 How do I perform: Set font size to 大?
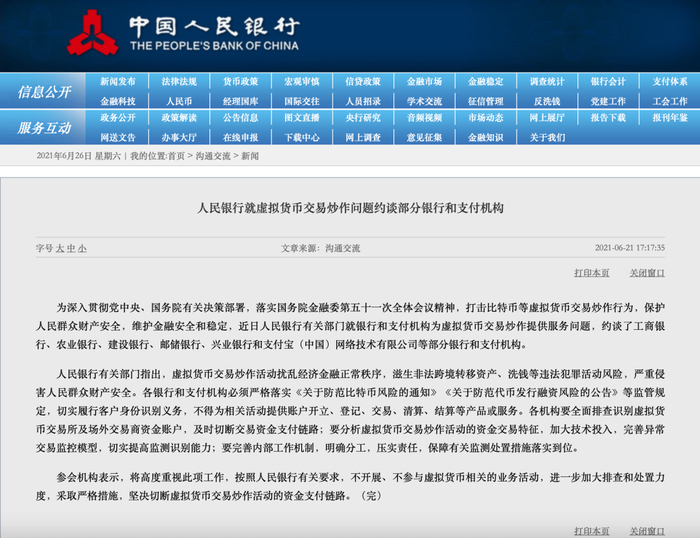pos(60,248)
